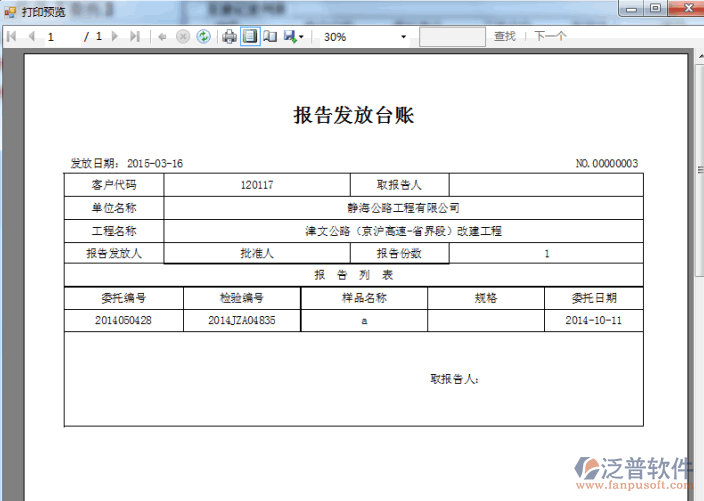Screen dimensions: 704x501
Task: Click the 客户代码 label cell
Action: 114,185
